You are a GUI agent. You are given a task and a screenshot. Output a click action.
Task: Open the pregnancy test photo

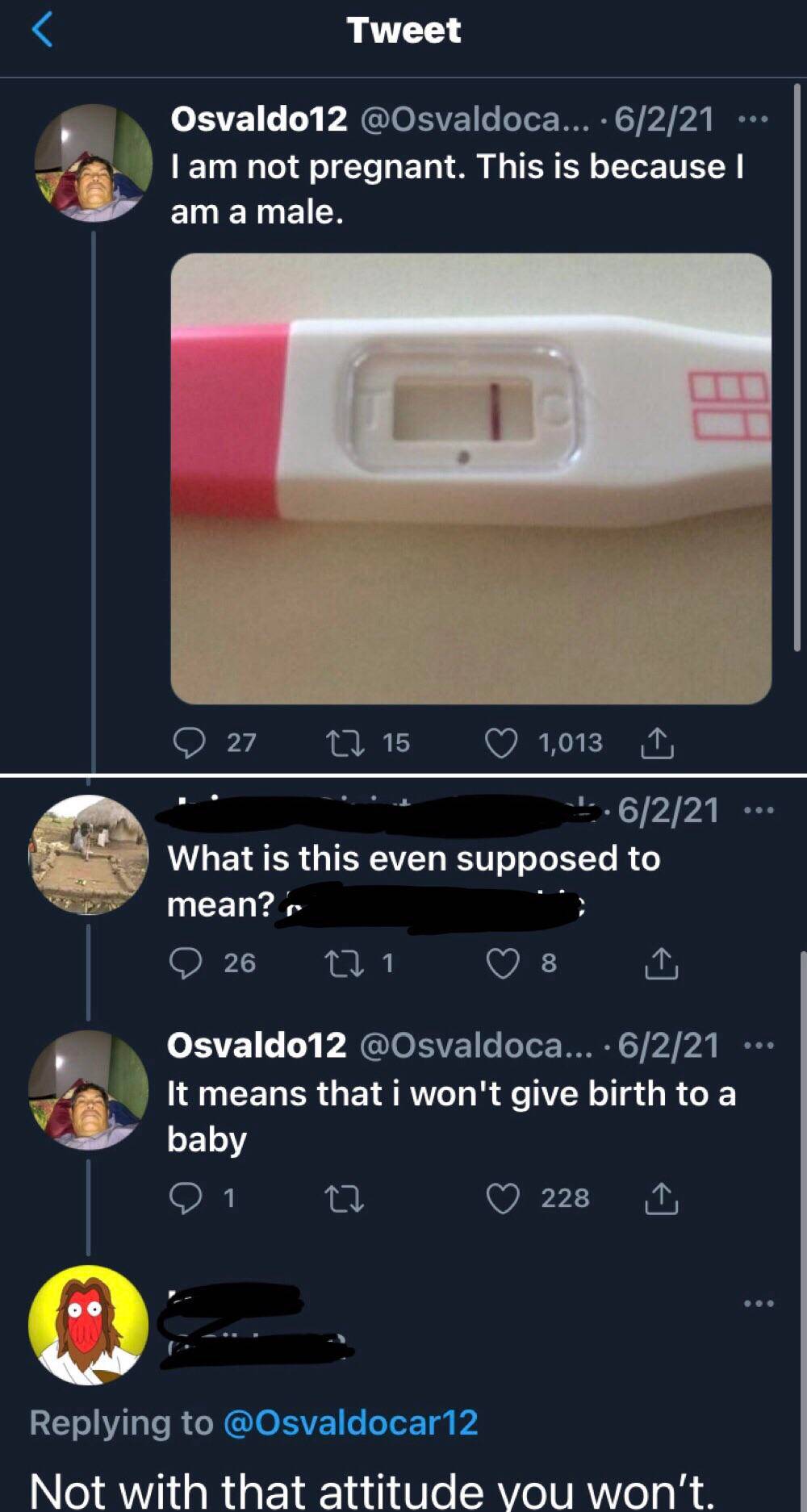tap(470, 478)
